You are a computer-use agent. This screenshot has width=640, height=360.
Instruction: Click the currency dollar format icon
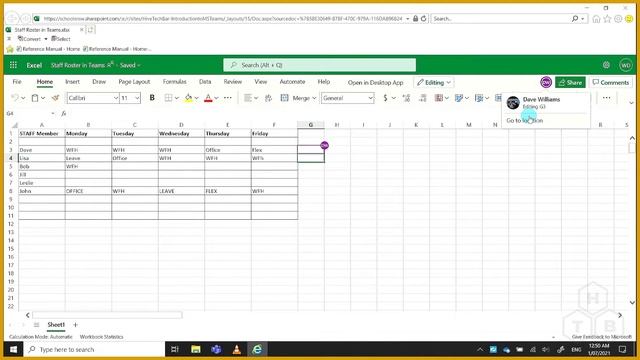[x=385, y=98]
